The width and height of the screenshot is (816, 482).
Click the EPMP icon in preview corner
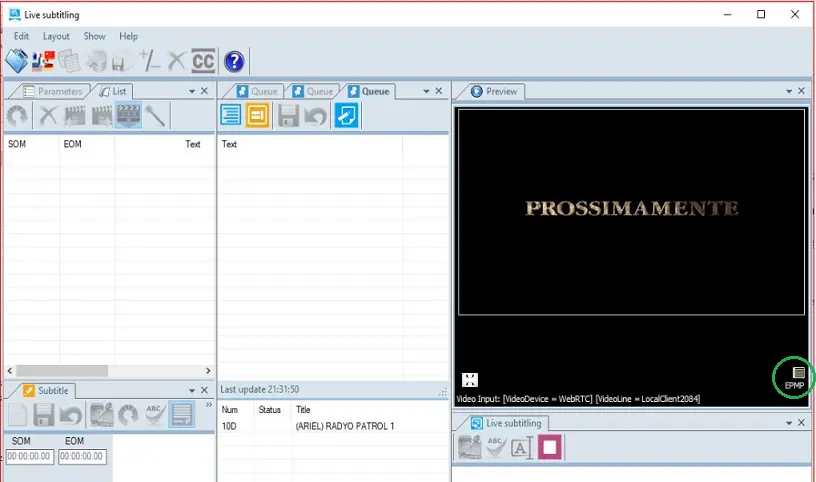(797, 377)
